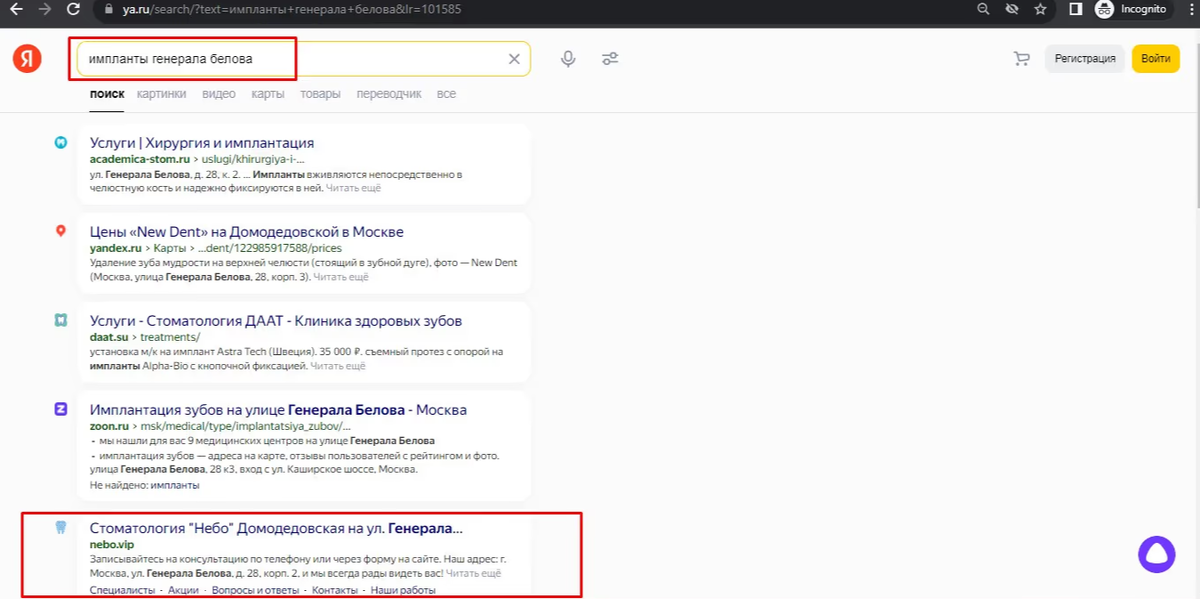This screenshot has height=599, width=1200.
Task: Select the поиск tab
Action: point(107,94)
